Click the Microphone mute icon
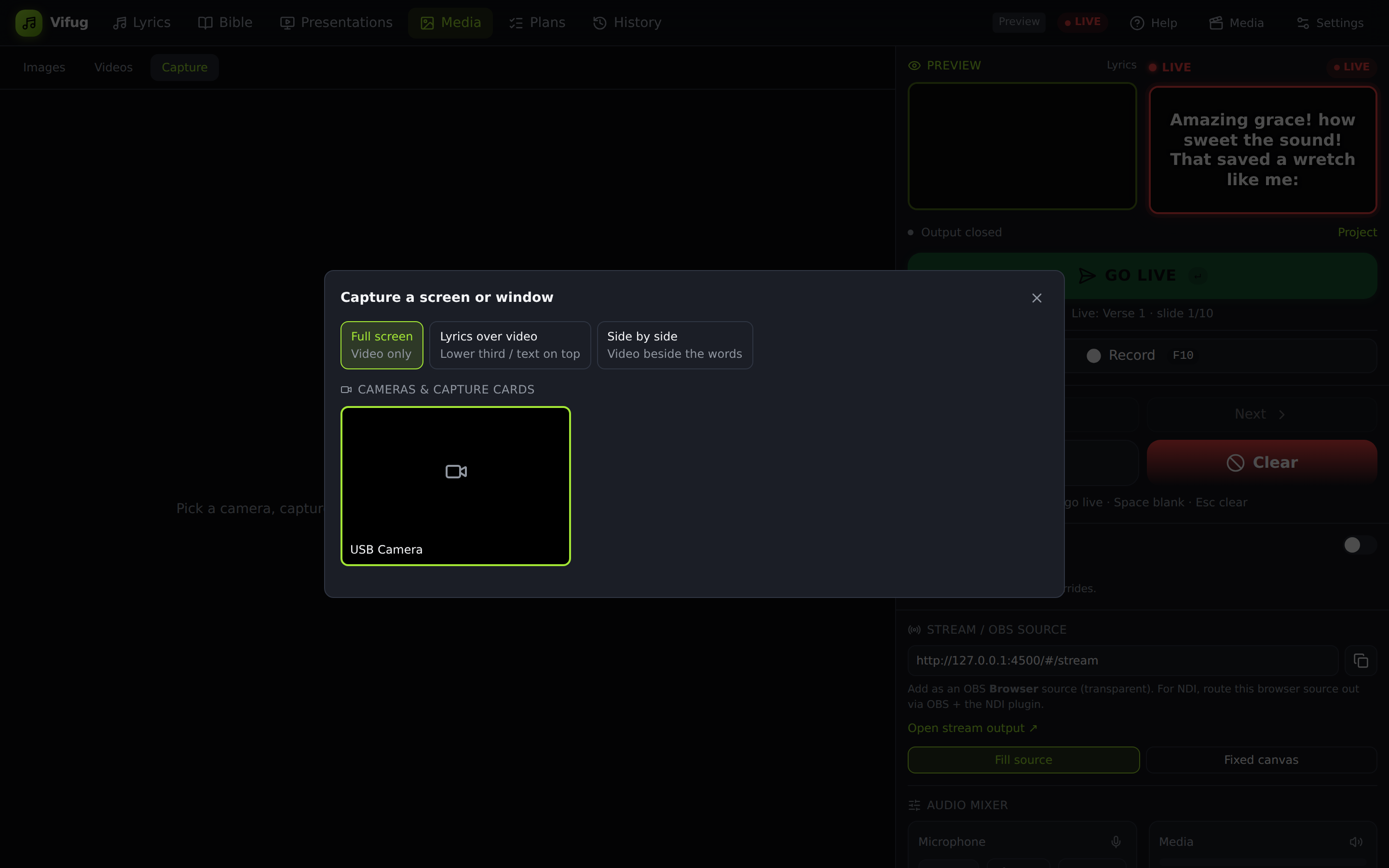 coord(1116,841)
